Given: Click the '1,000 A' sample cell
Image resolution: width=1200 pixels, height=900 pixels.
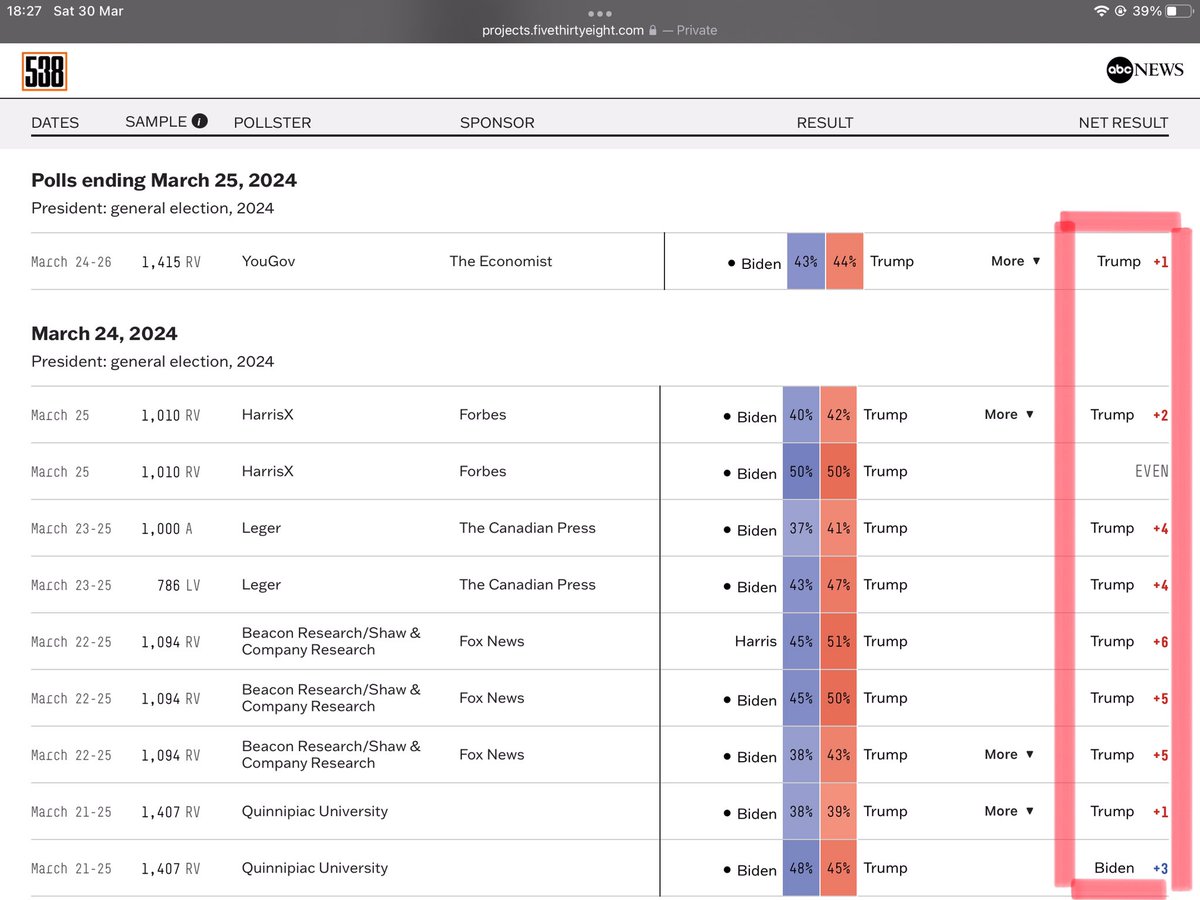Looking at the screenshot, I should pos(167,528).
